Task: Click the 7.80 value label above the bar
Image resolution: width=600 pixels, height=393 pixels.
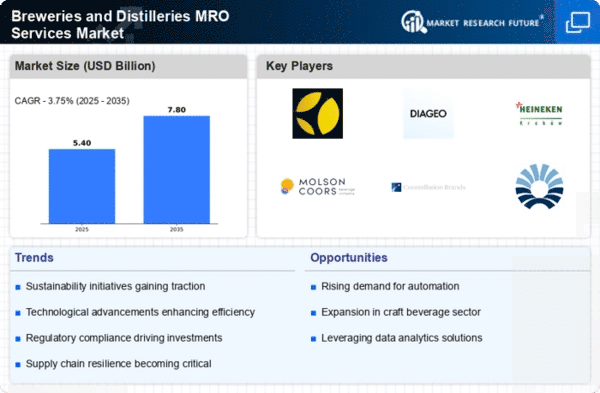Action: (x=176, y=110)
